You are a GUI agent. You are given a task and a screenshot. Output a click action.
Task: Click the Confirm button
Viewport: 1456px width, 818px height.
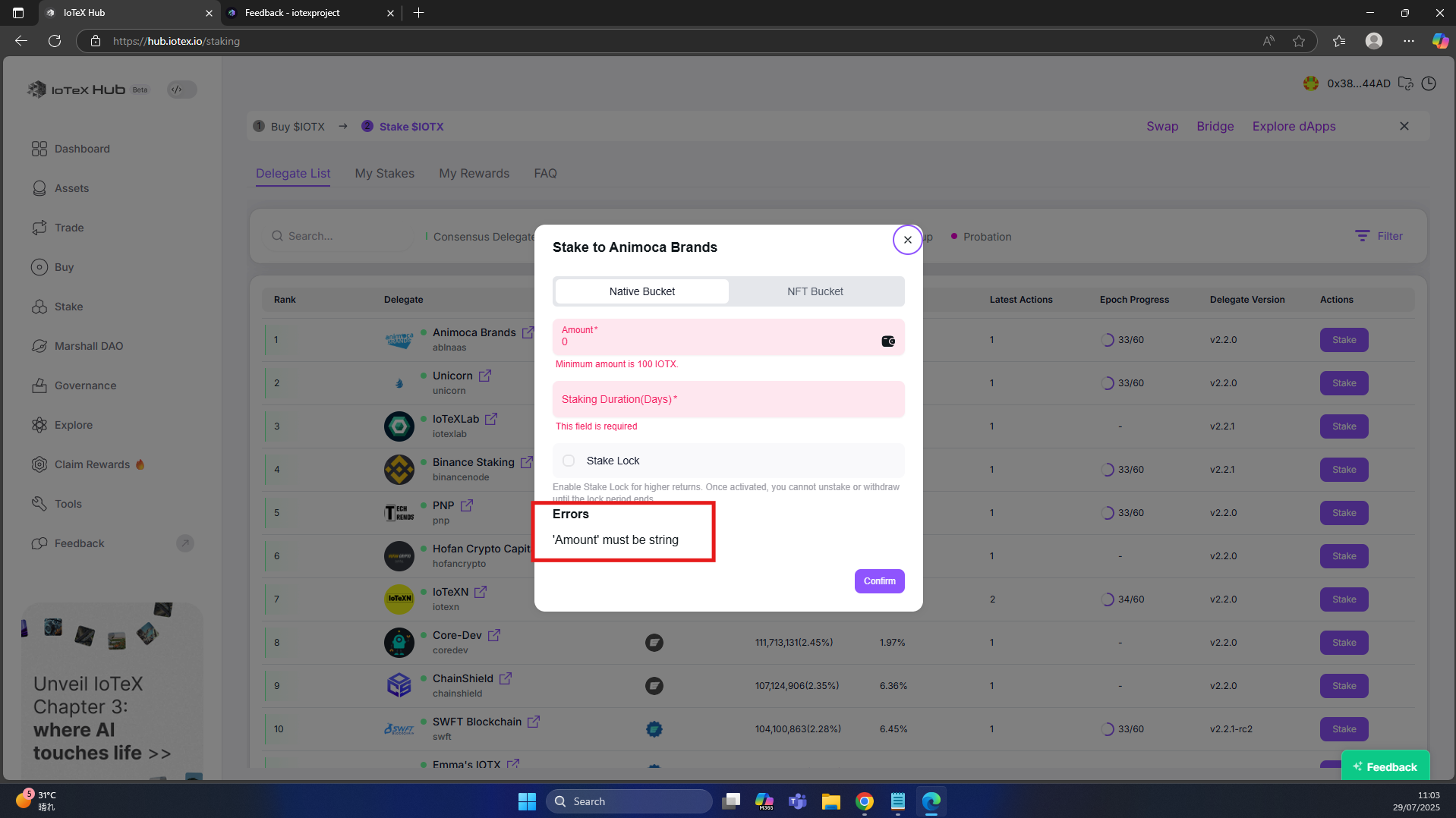(879, 581)
